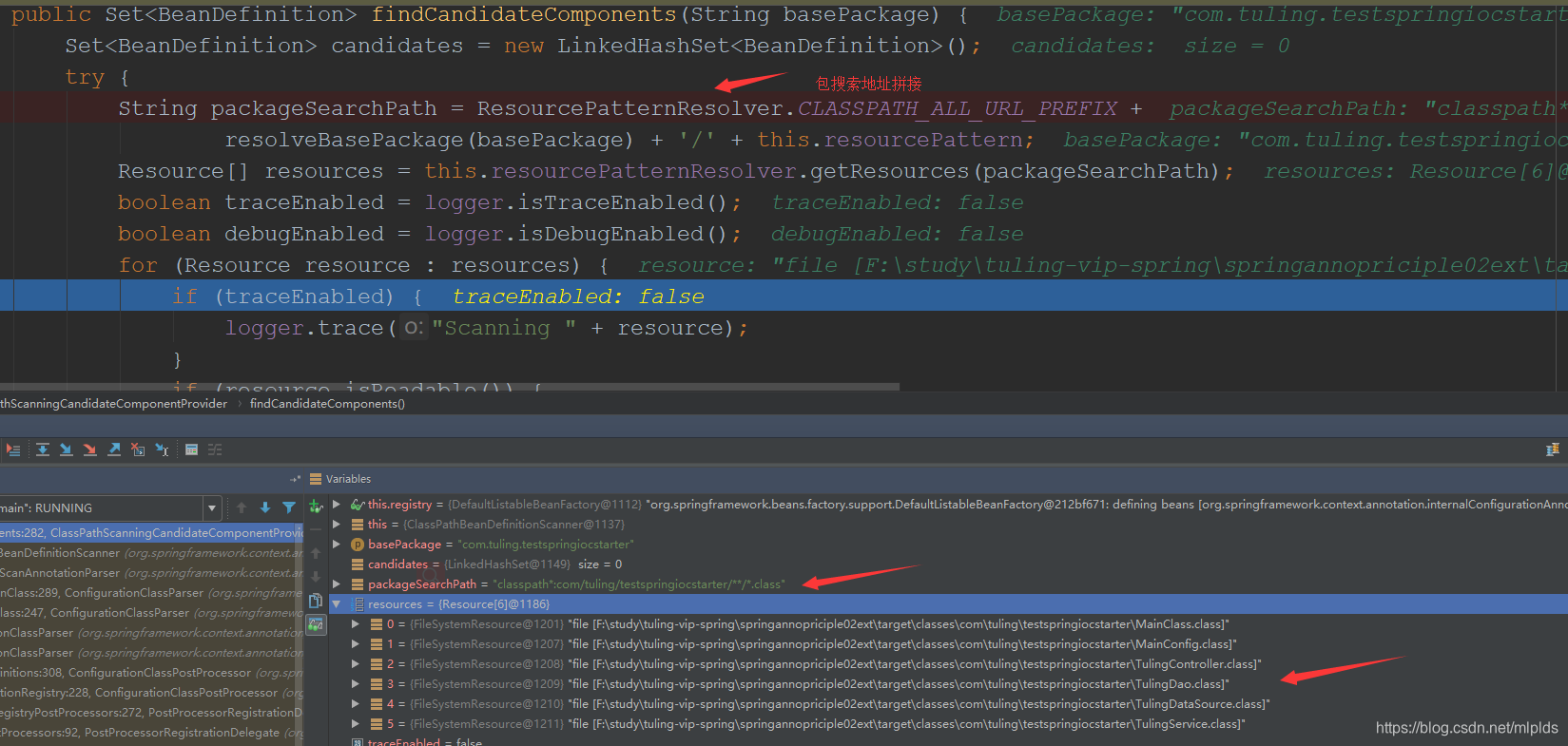The height and width of the screenshot is (746, 1568).
Task: Click the packageSearchPath declaration line in editor
Action: (784, 108)
